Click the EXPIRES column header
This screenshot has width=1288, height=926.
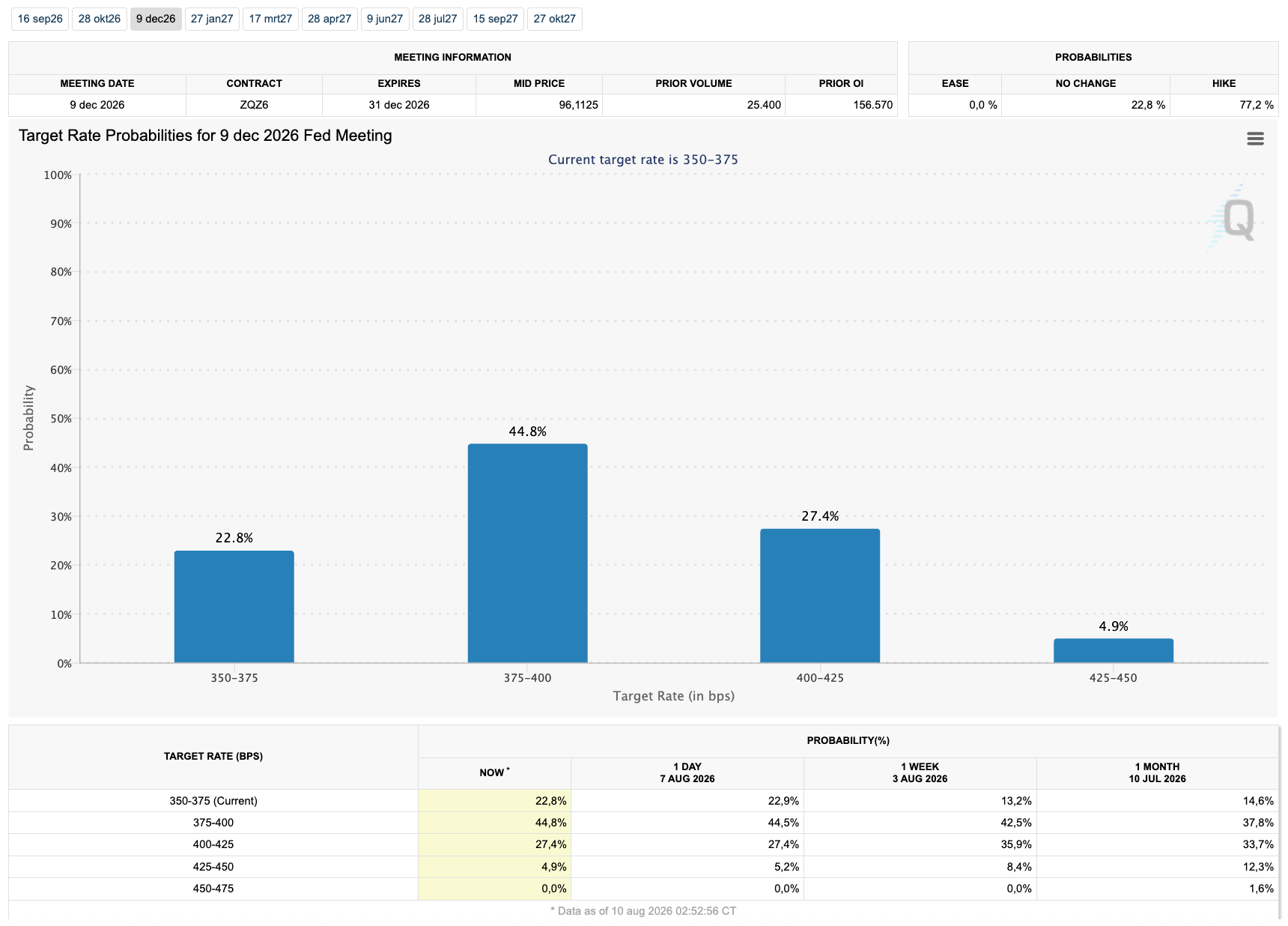399,83
